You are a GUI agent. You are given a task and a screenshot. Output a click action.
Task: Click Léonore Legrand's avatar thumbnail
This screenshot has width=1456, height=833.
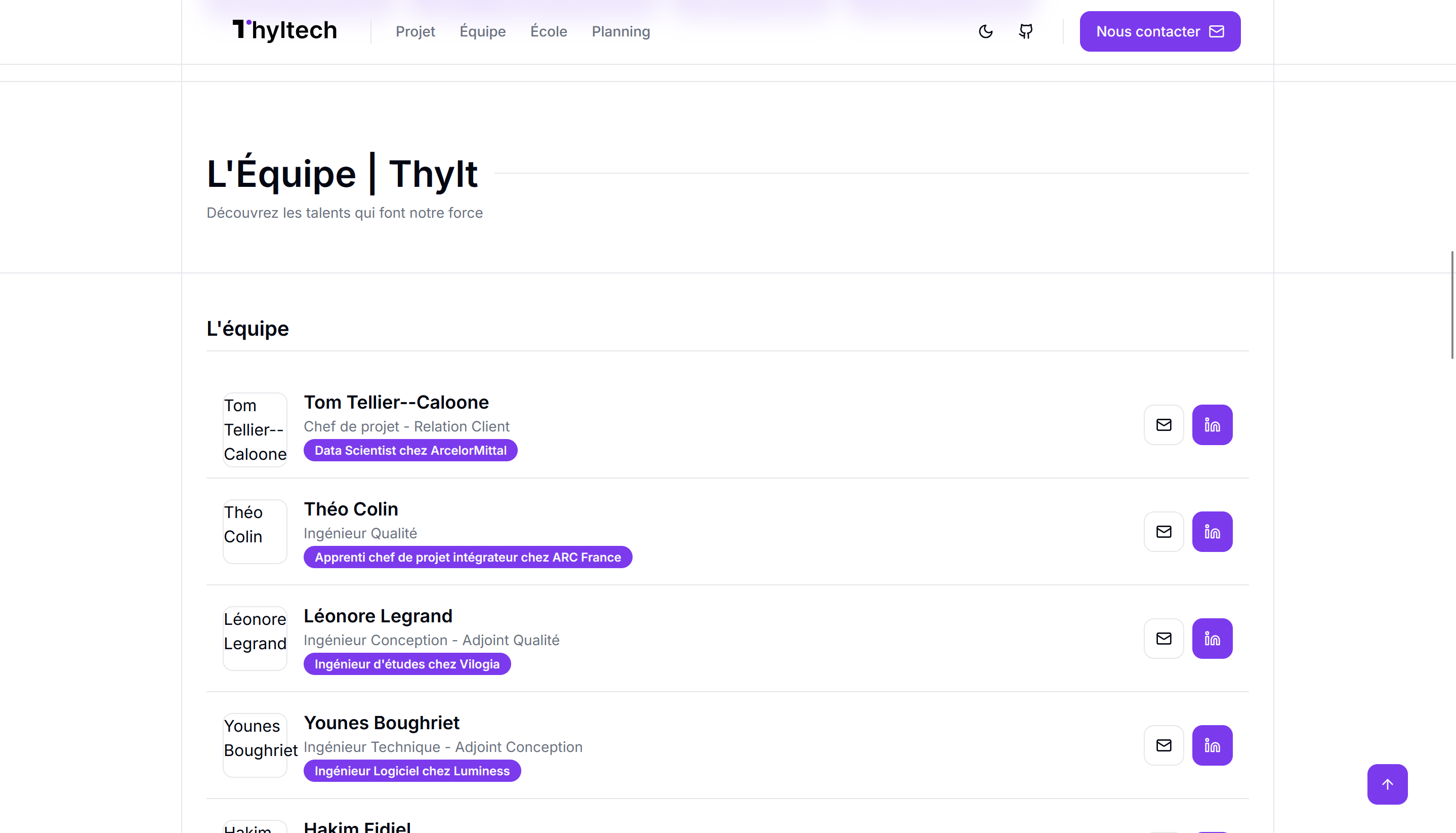255,639
